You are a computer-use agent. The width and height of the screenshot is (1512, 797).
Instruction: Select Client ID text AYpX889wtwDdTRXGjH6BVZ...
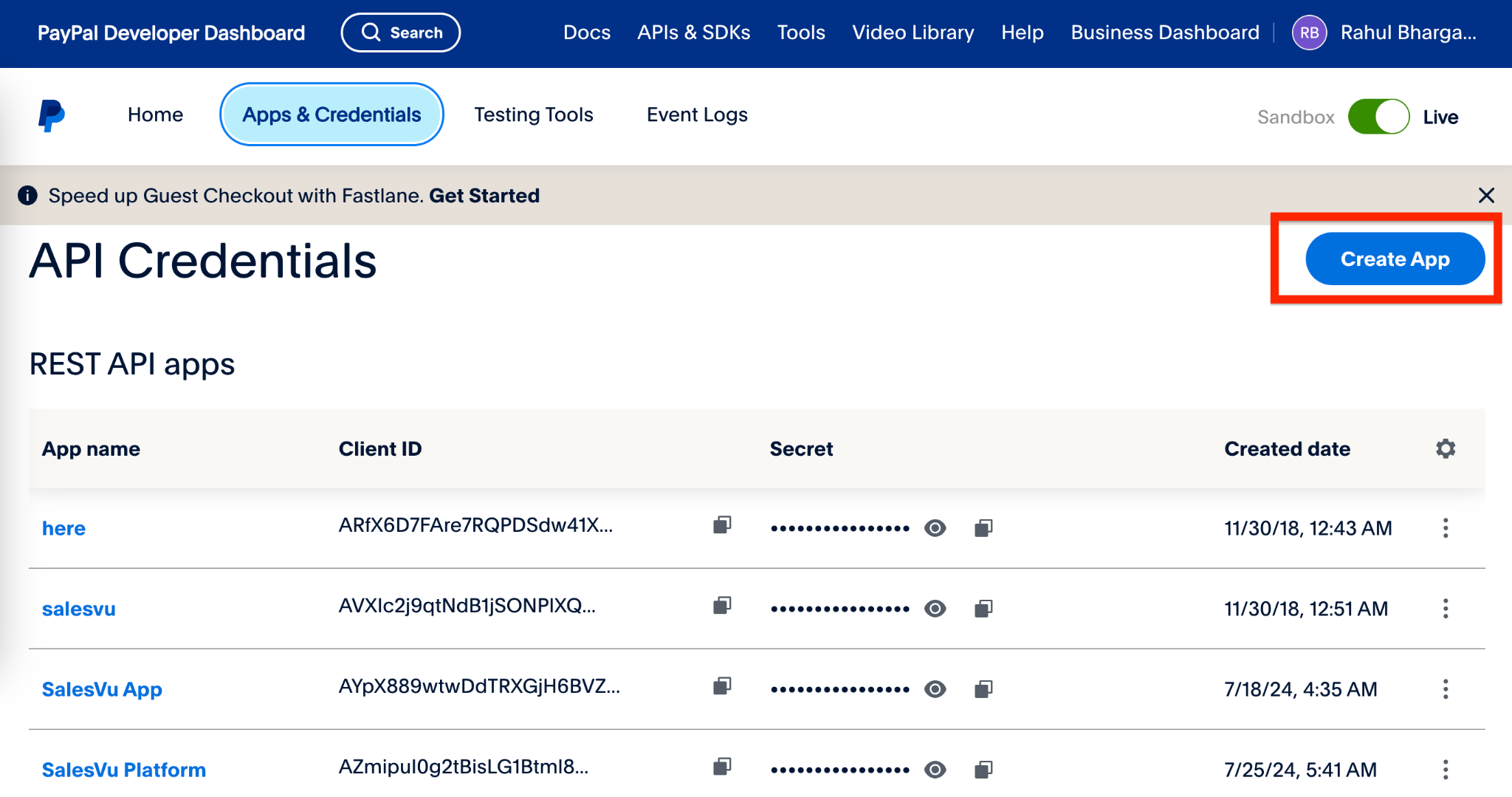479,686
